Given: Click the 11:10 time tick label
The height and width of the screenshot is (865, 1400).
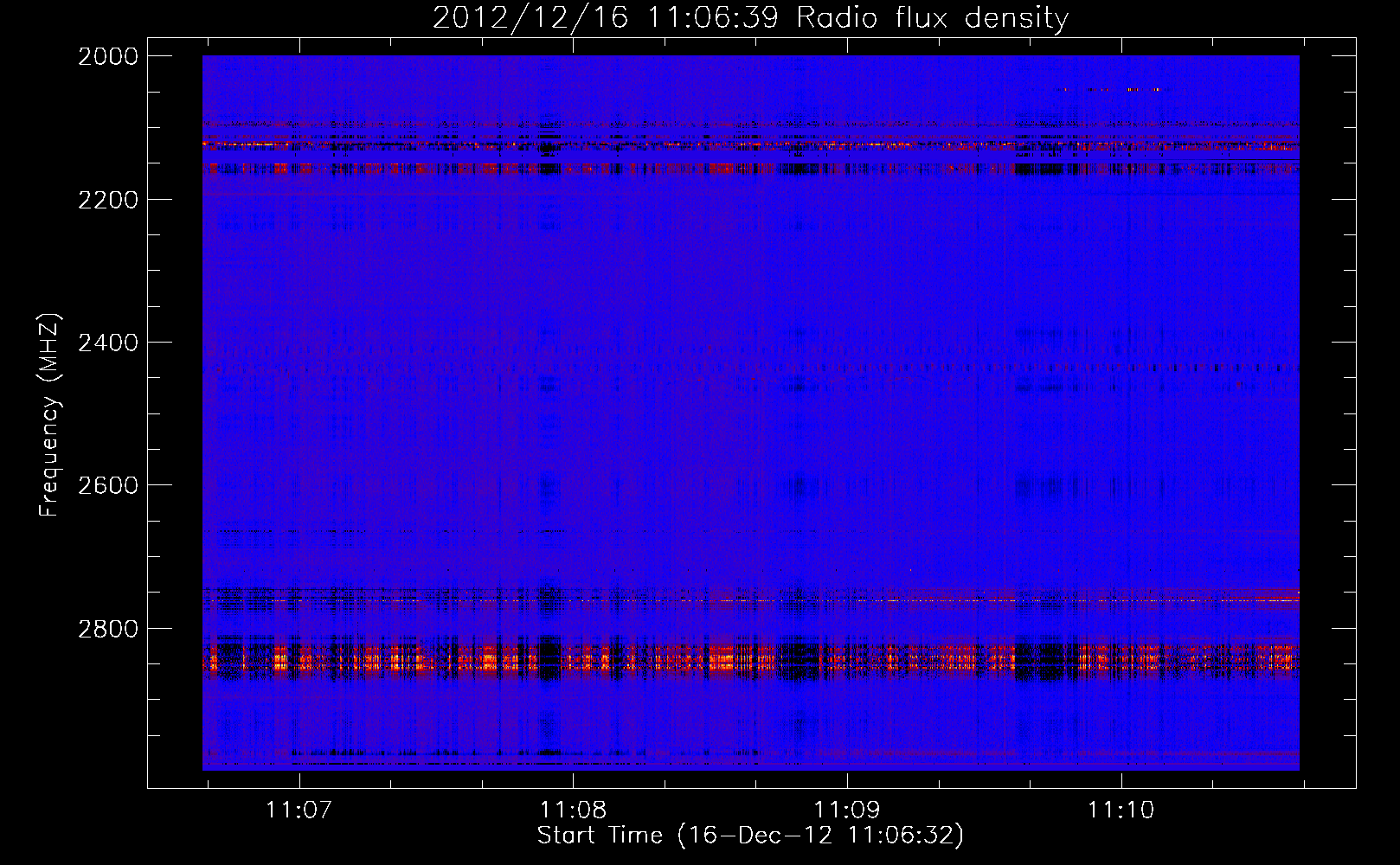Looking at the screenshot, I should point(1121,810).
